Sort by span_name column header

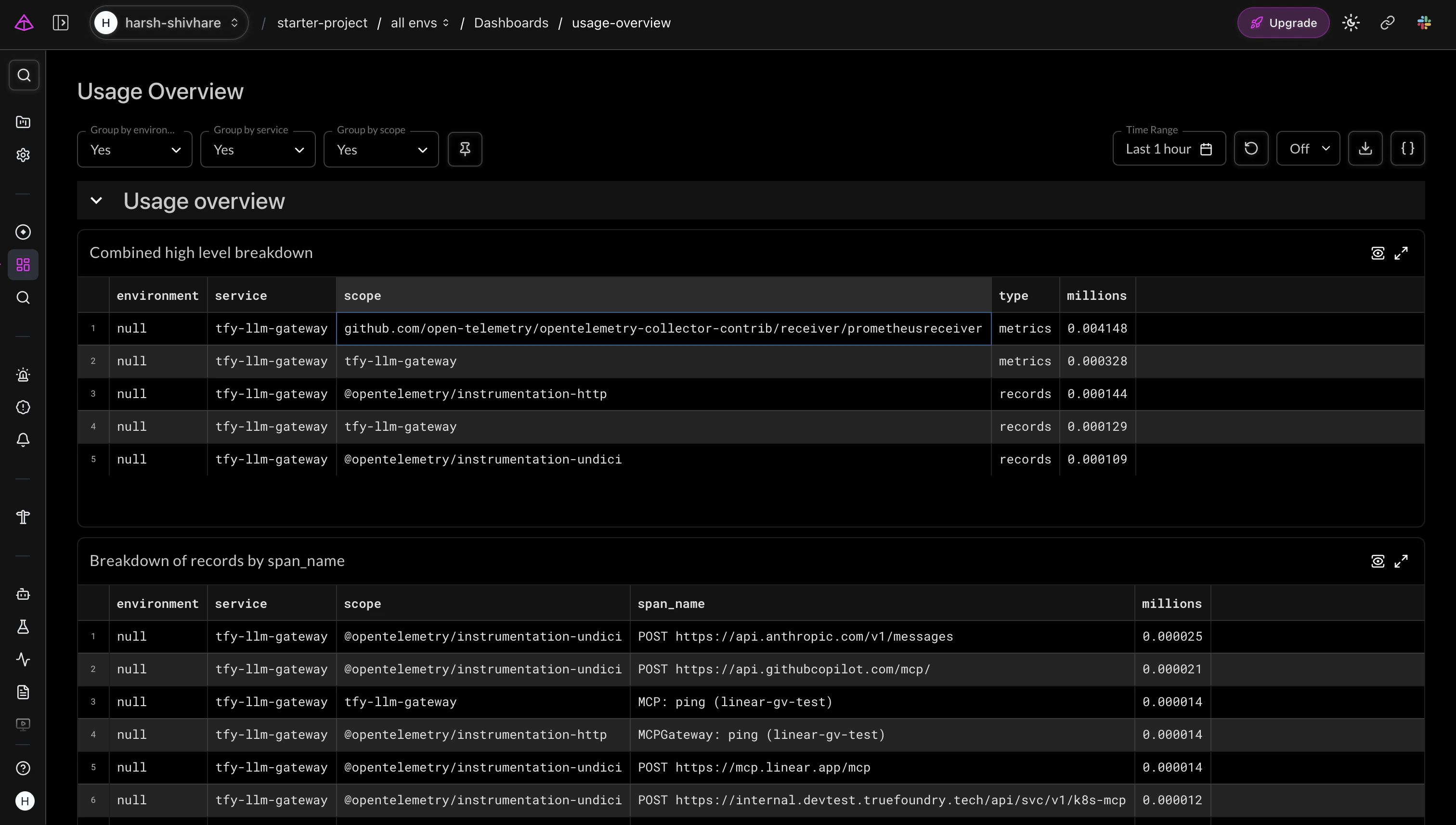point(882,604)
